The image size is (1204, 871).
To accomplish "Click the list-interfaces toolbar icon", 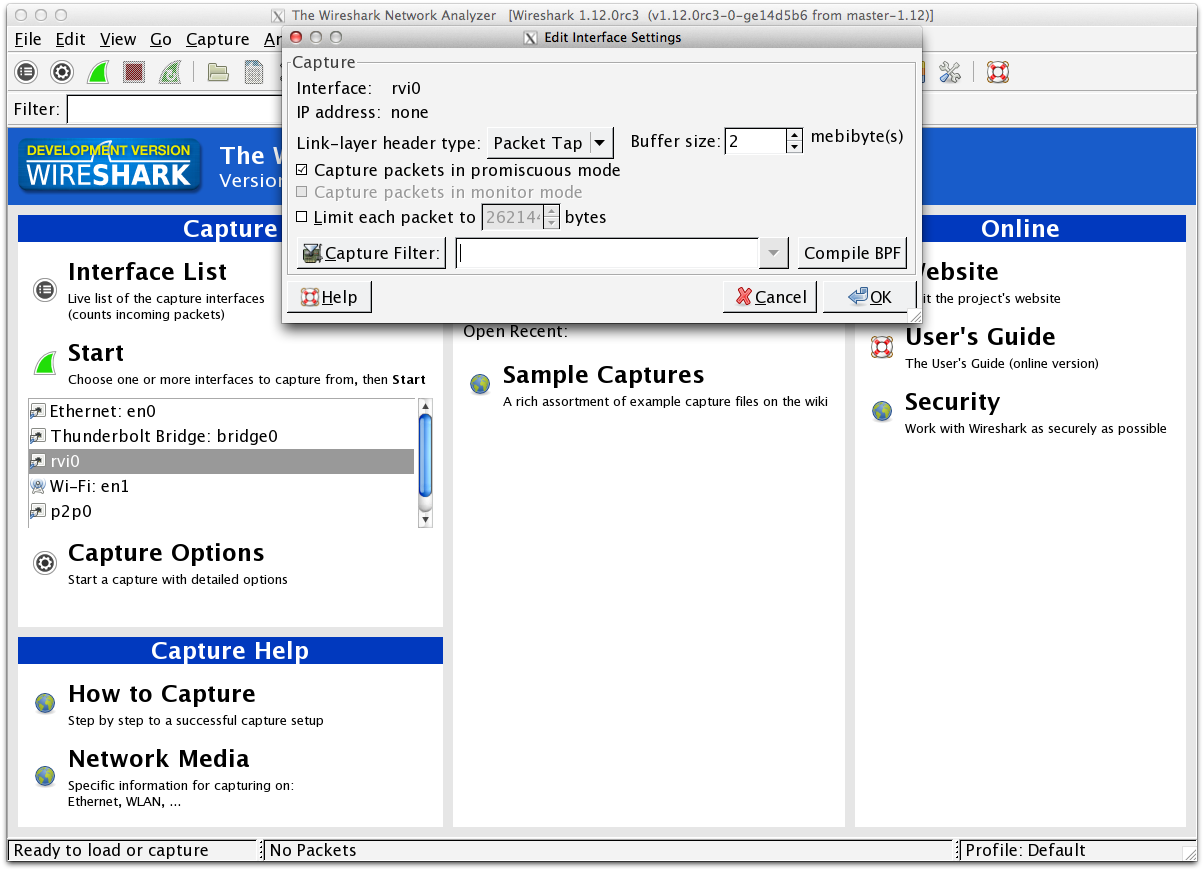I will [26, 72].
